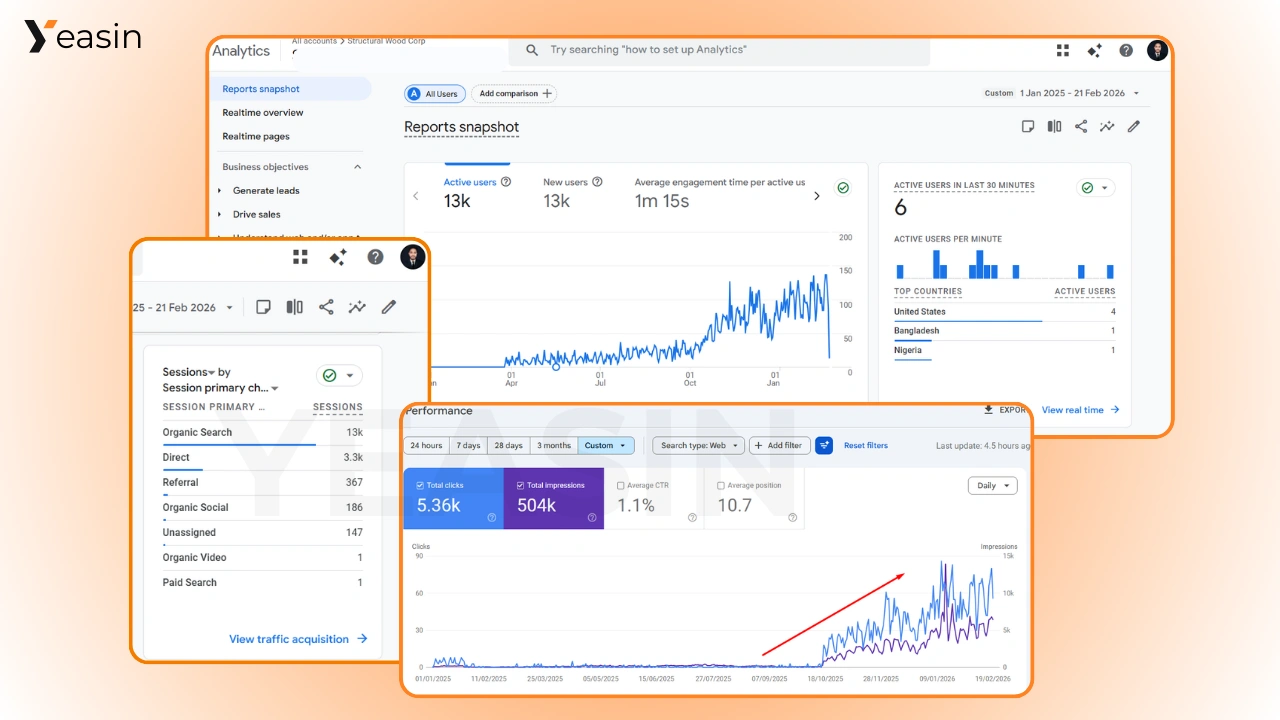The image size is (1280, 720).
Task: Click the Analytics search field
Action: [x=720, y=50]
